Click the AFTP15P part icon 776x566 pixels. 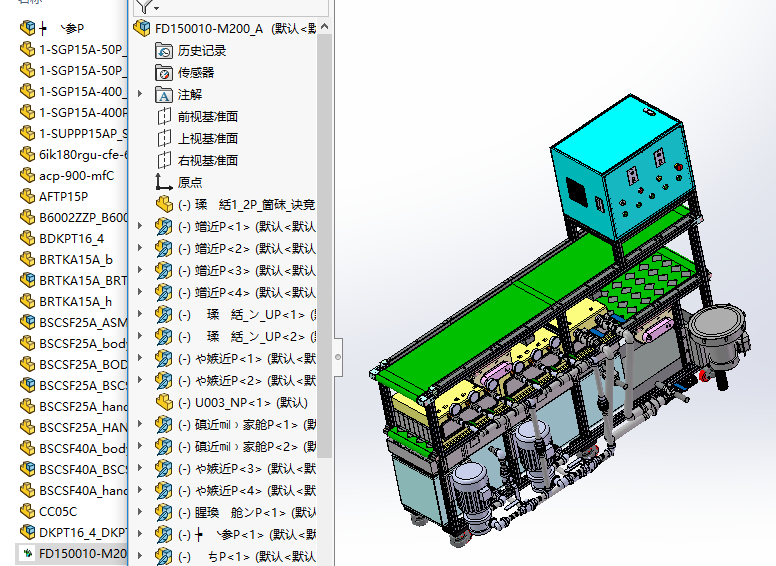[28, 196]
